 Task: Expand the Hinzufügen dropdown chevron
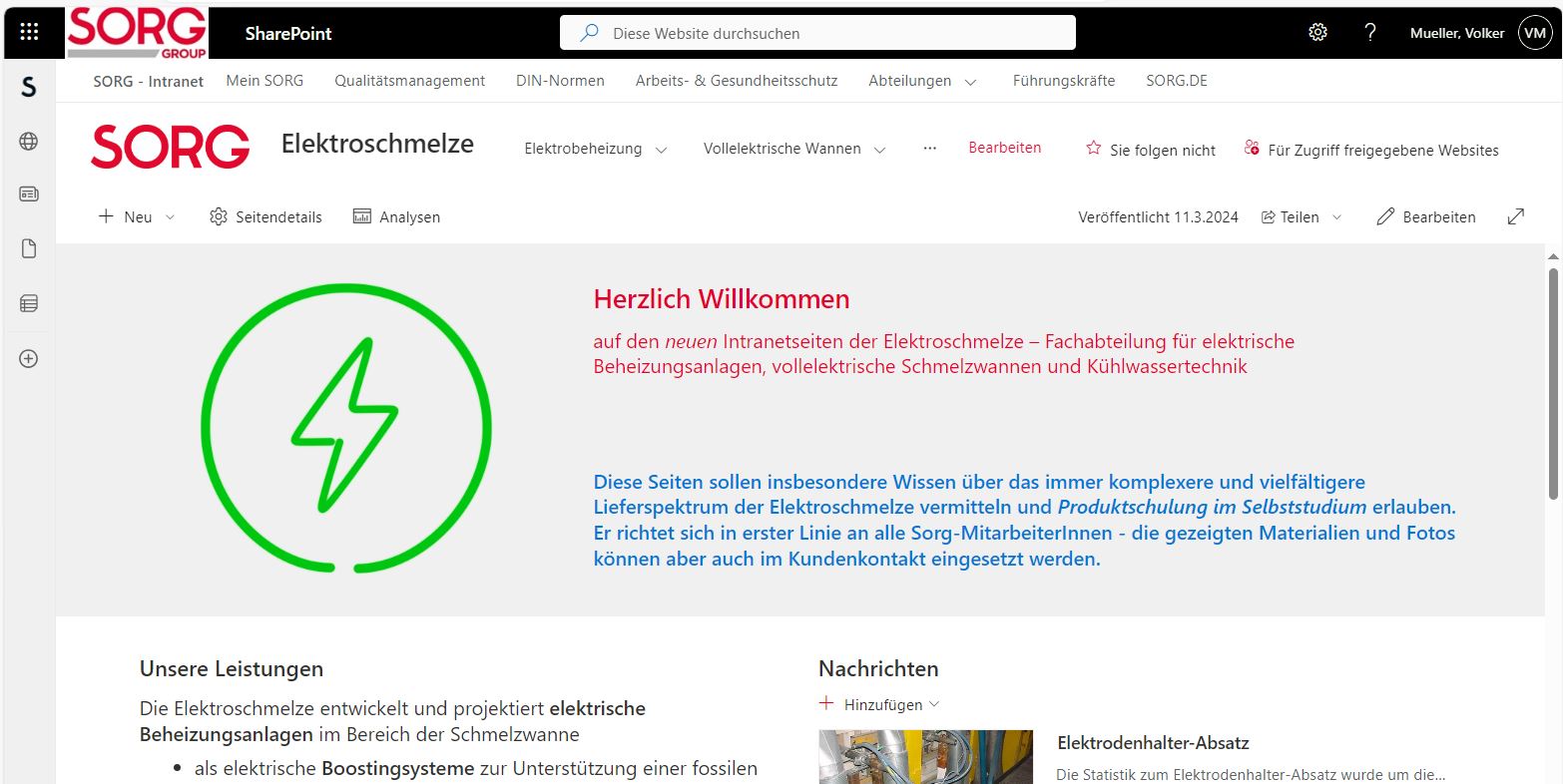[934, 703]
